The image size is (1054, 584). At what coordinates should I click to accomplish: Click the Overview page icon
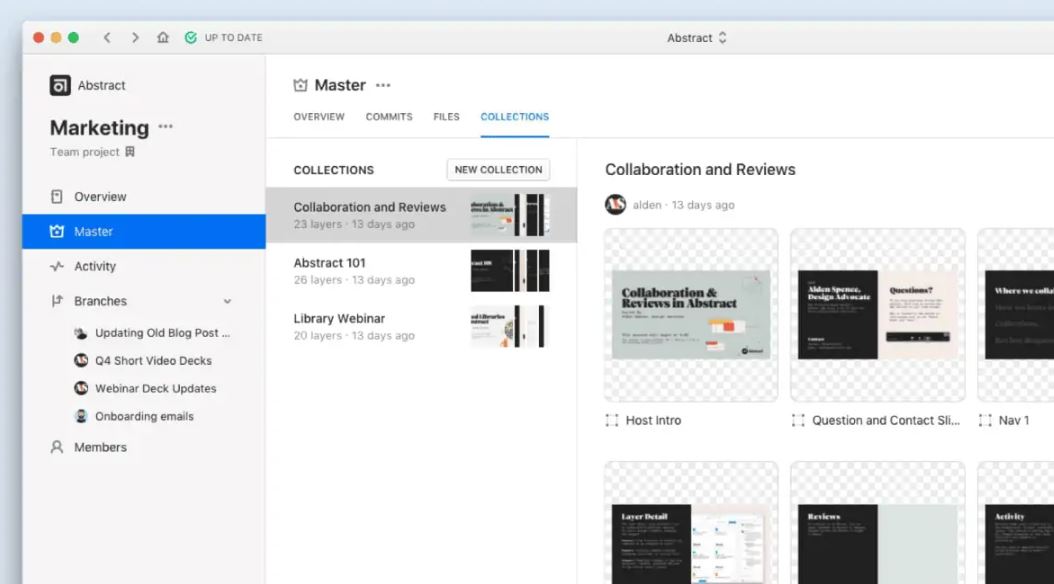click(x=56, y=196)
